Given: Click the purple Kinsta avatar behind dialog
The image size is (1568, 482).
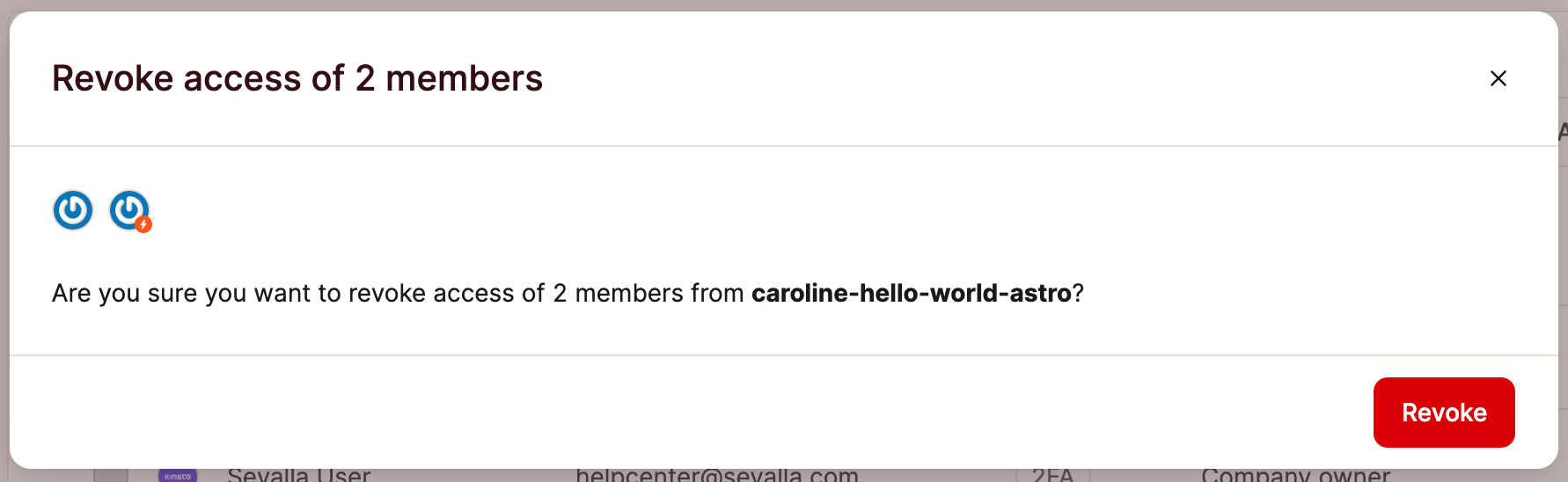Looking at the screenshot, I should (178, 475).
